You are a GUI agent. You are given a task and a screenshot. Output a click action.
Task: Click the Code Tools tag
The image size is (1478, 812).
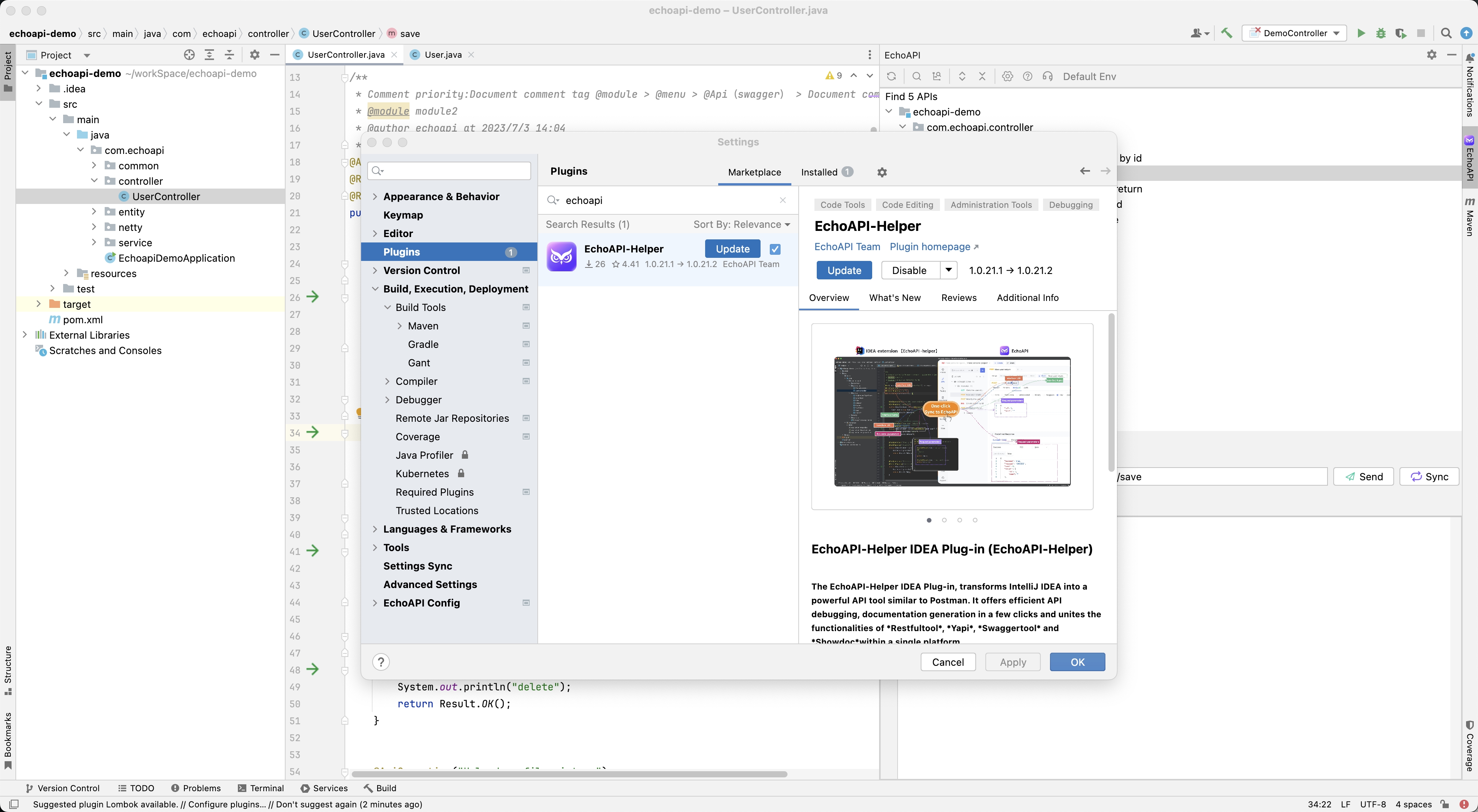(842, 205)
